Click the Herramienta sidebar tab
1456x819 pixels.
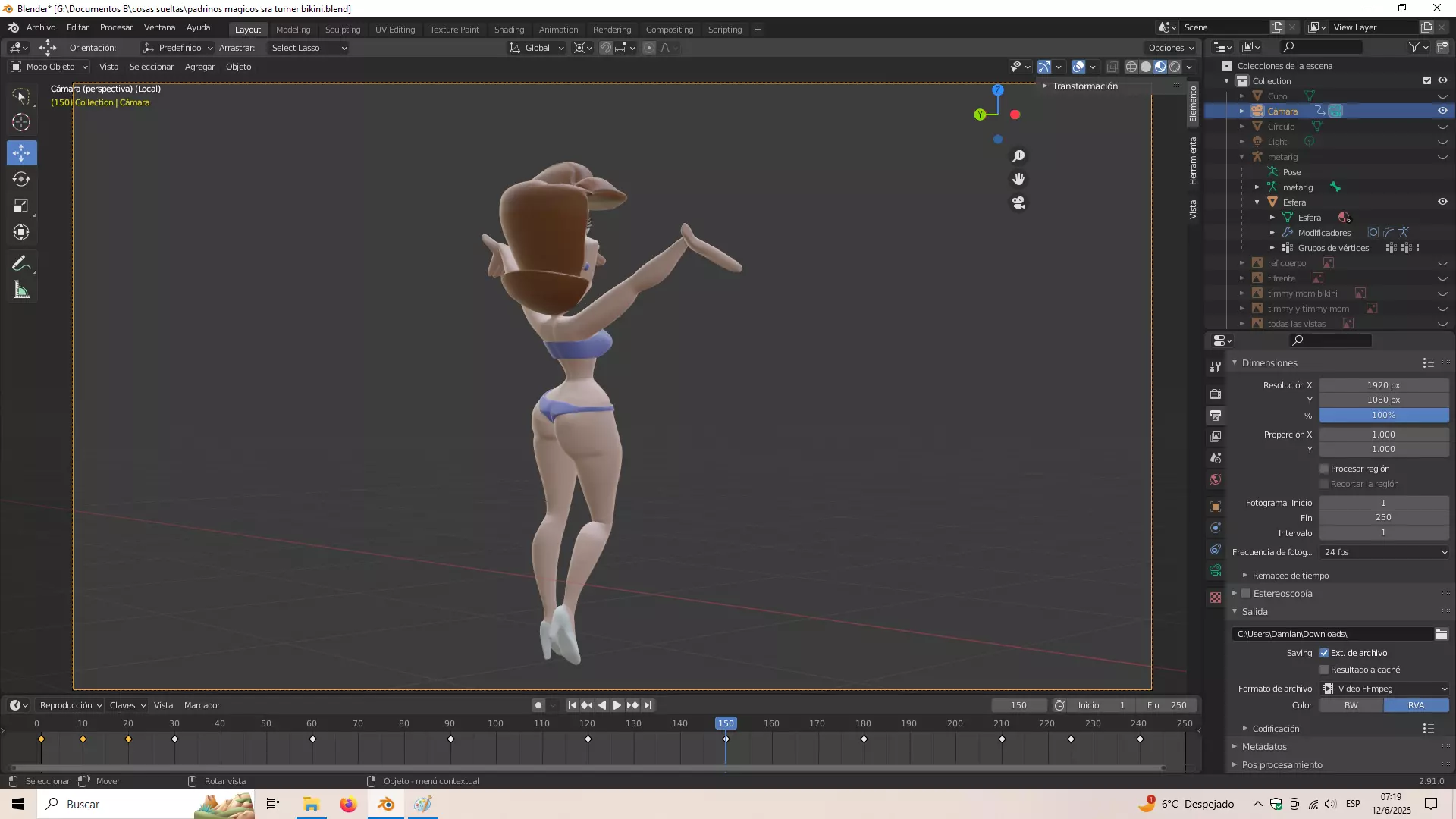coord(1193,161)
